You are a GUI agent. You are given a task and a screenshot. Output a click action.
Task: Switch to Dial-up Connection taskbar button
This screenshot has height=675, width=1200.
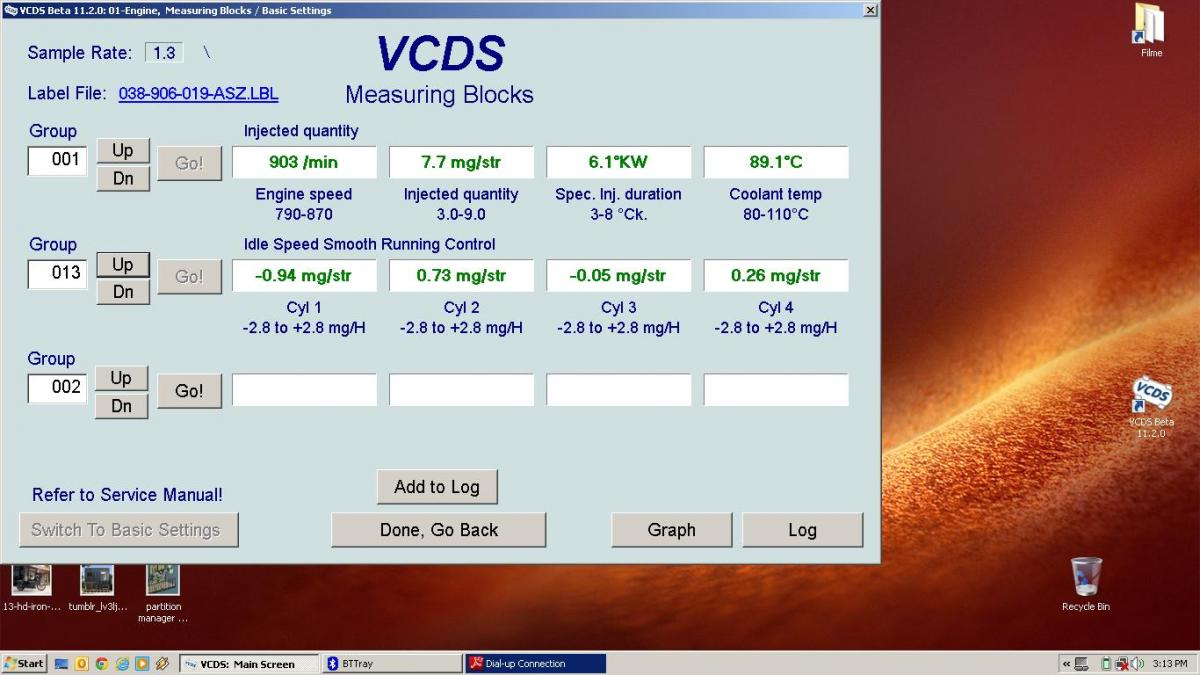pyautogui.click(x=536, y=663)
